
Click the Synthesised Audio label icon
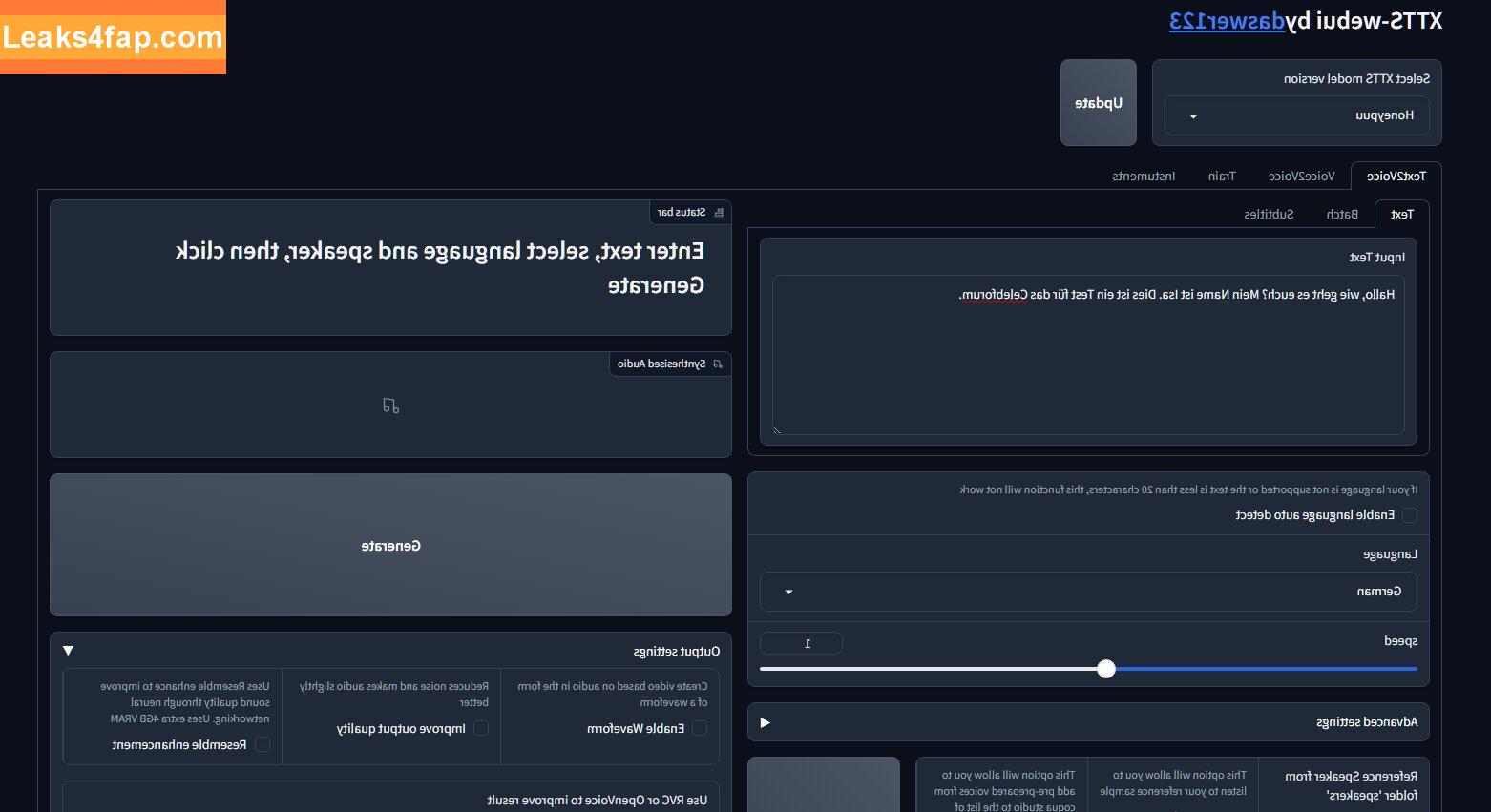click(x=719, y=364)
